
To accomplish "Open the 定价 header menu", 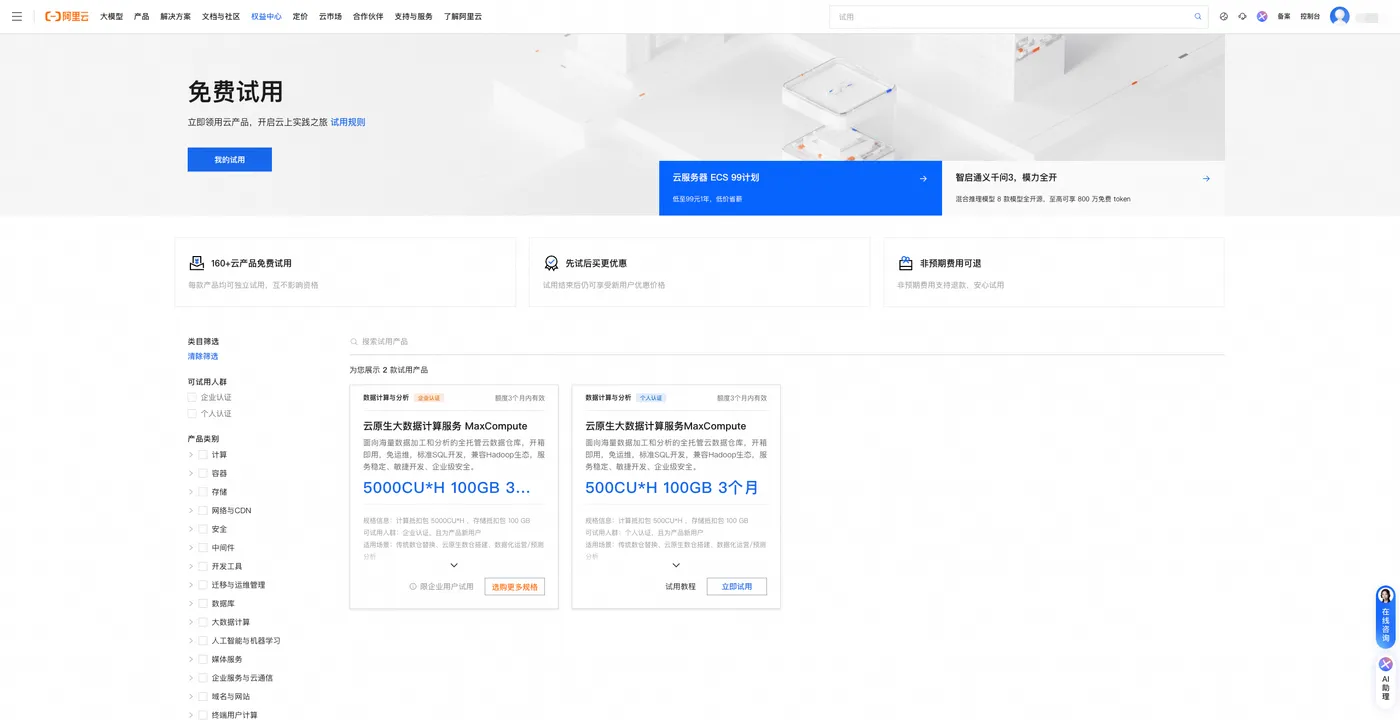I will coord(300,17).
